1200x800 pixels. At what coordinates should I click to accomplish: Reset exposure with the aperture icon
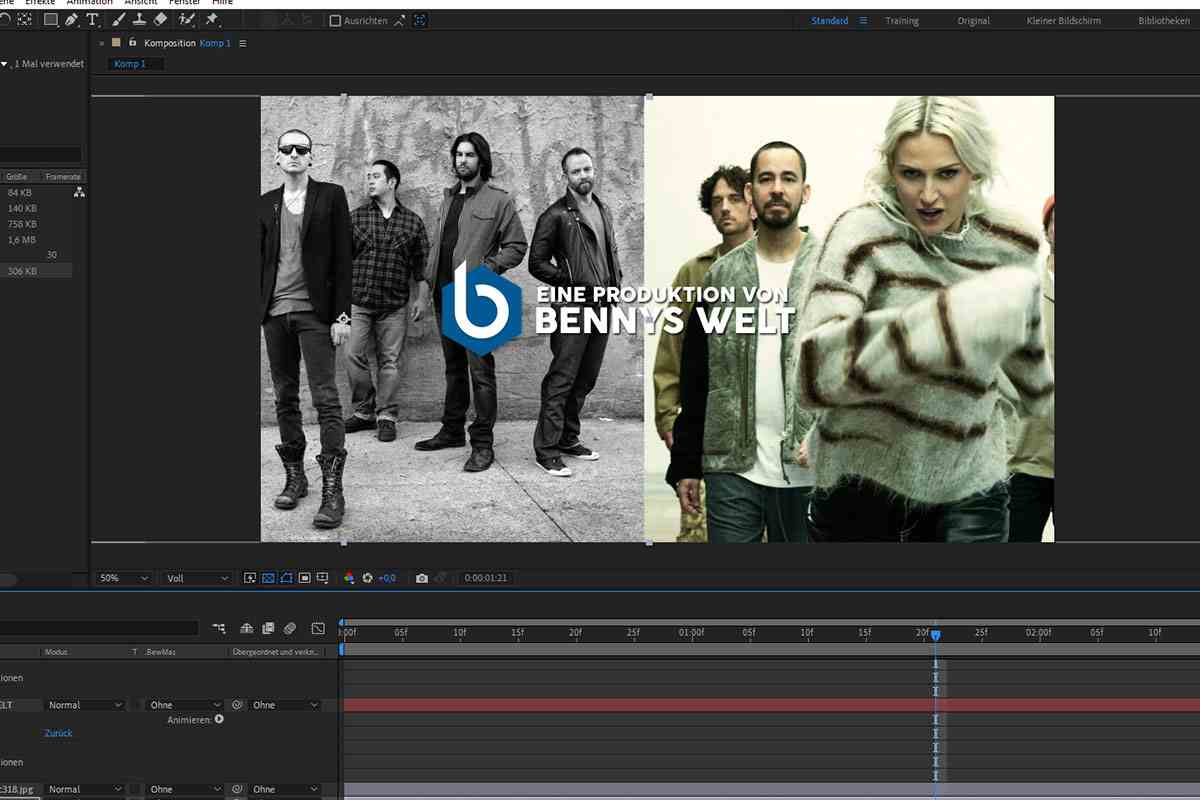point(367,578)
